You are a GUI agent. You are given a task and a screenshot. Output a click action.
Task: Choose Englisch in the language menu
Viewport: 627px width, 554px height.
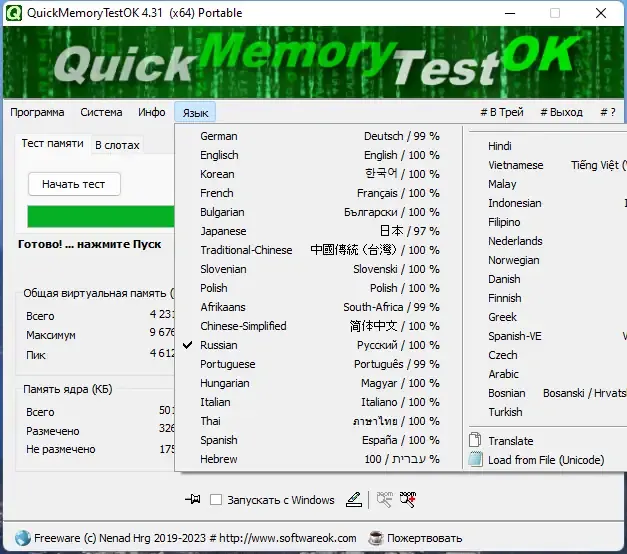319,155
